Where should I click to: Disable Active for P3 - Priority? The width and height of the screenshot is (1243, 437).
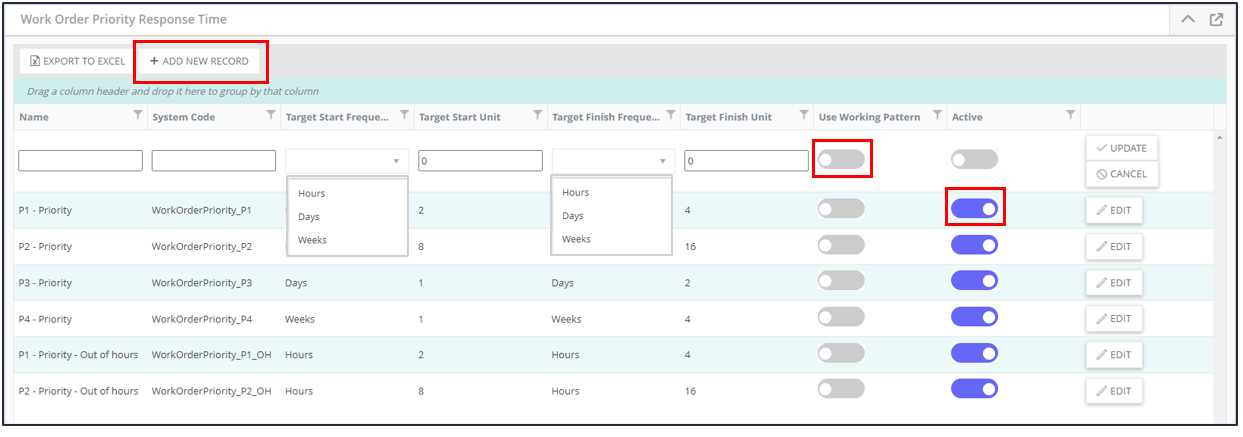(x=974, y=281)
